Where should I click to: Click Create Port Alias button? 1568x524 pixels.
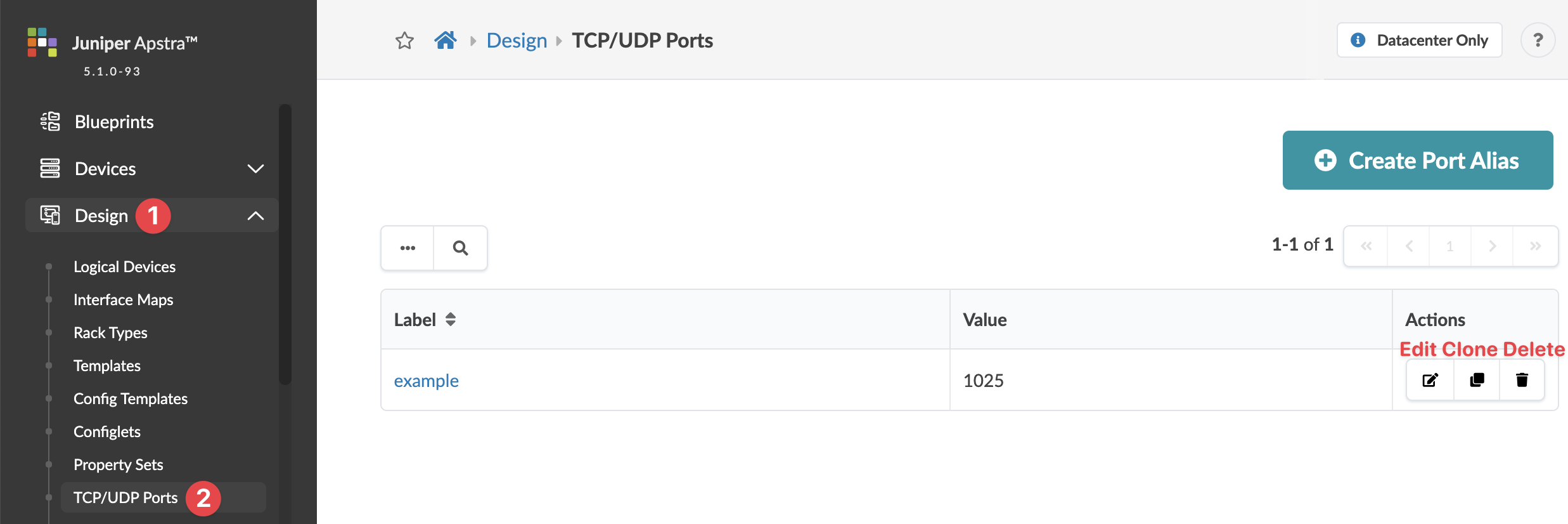(1417, 160)
